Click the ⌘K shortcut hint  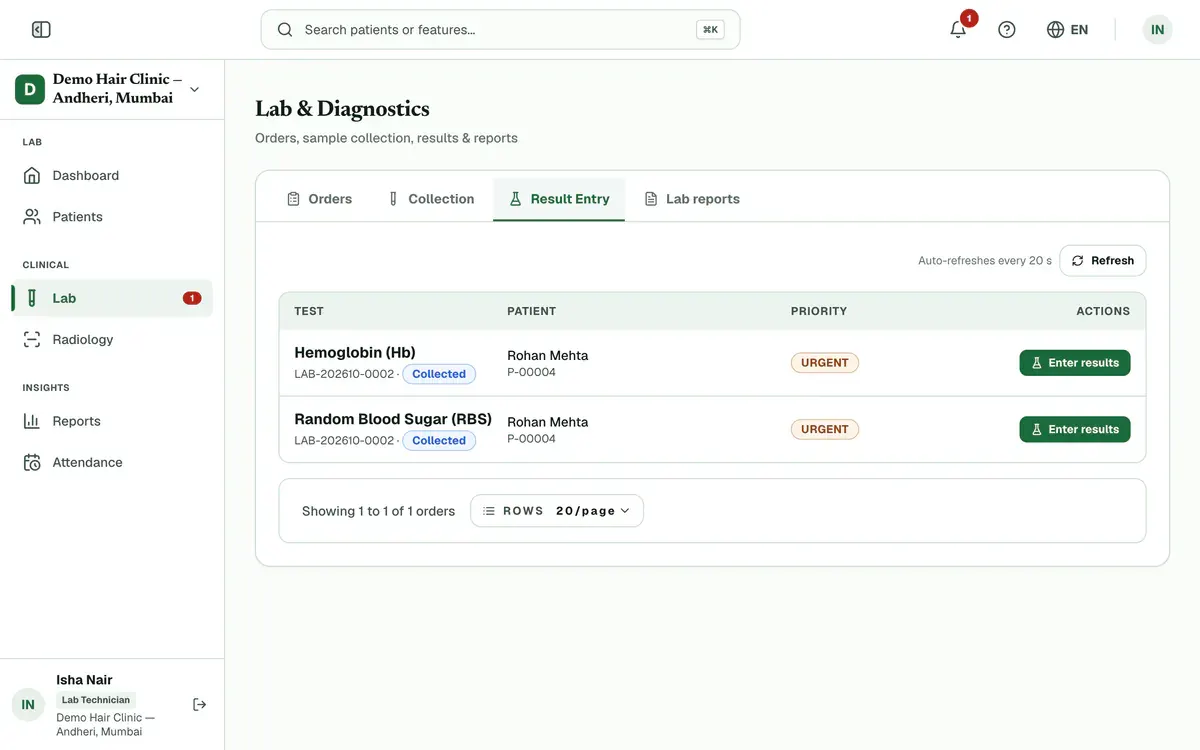click(x=710, y=30)
